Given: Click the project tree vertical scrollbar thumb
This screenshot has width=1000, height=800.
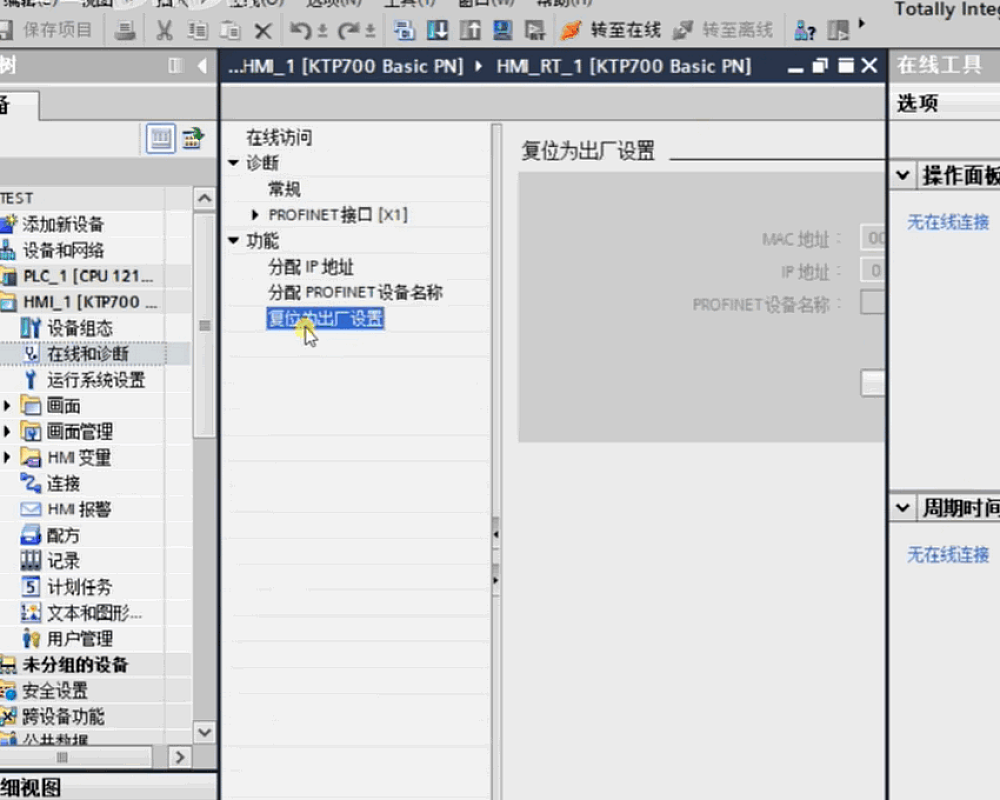Looking at the screenshot, I should coord(205,326).
